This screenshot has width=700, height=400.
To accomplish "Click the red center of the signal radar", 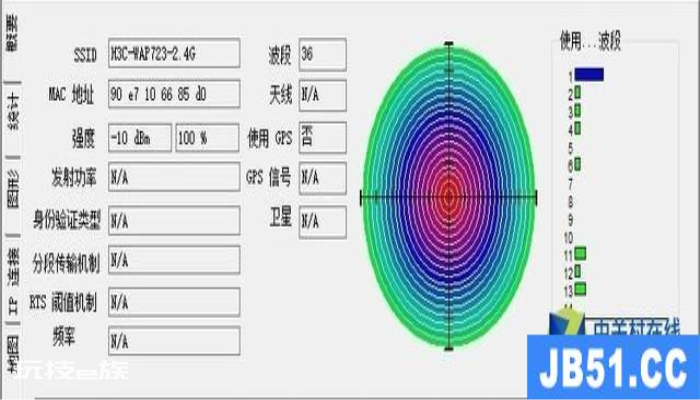I will 449,196.
